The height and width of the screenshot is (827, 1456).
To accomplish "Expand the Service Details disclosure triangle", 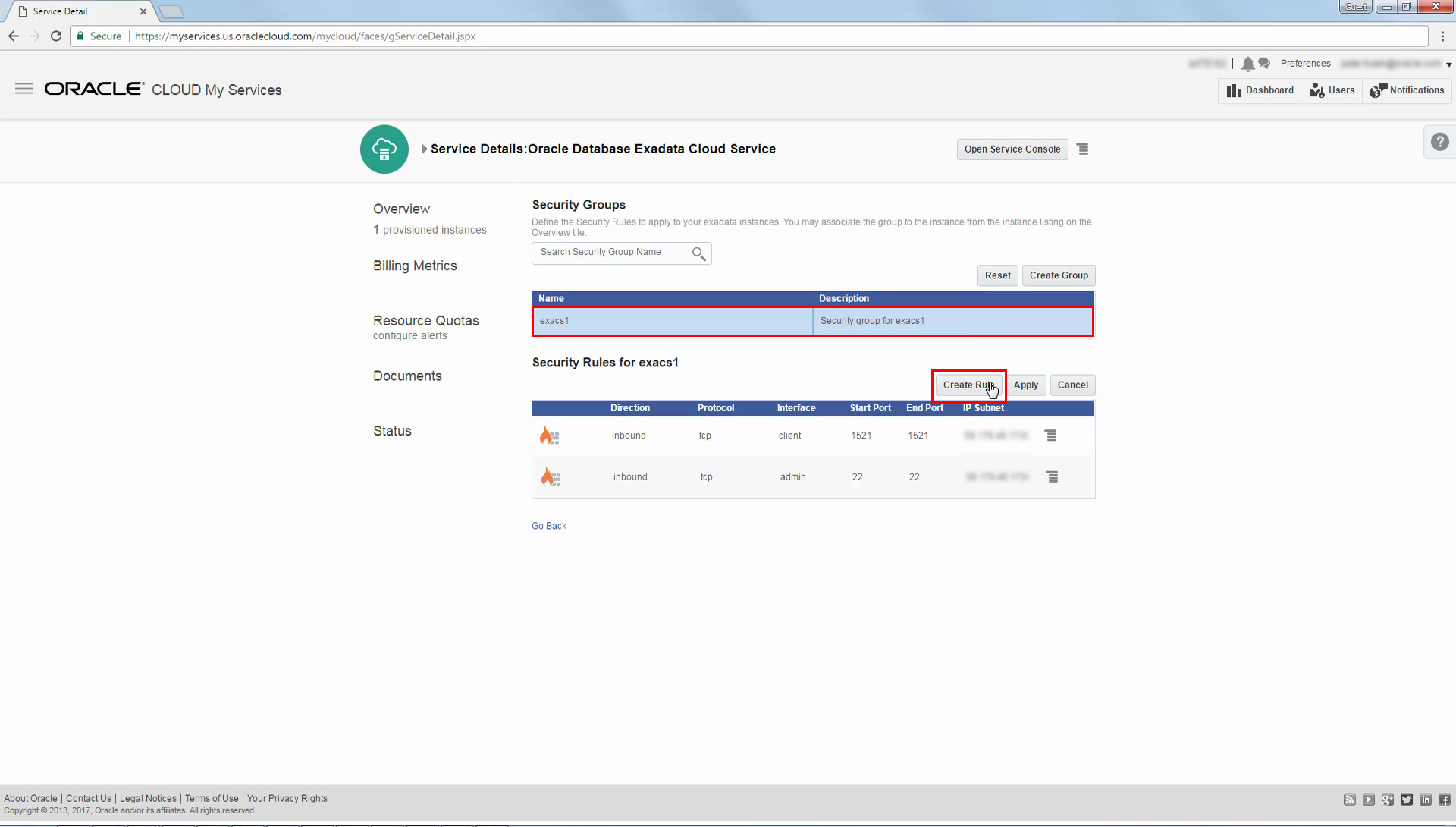I will (425, 149).
